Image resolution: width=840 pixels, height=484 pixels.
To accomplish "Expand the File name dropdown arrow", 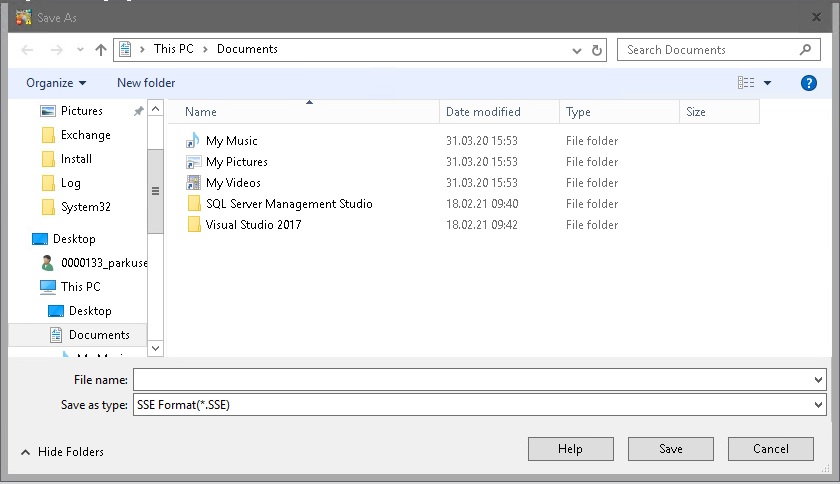I will [x=819, y=380].
